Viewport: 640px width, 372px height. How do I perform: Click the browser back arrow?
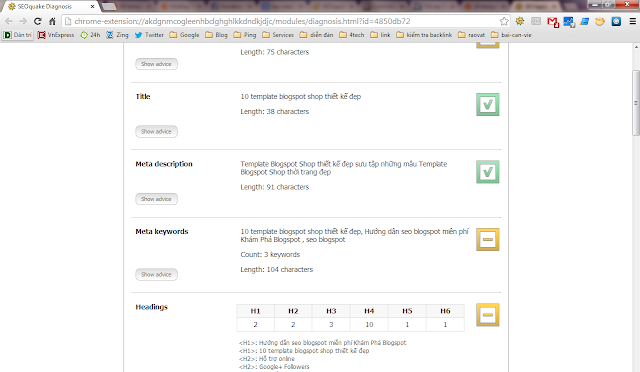pyautogui.click(x=9, y=21)
